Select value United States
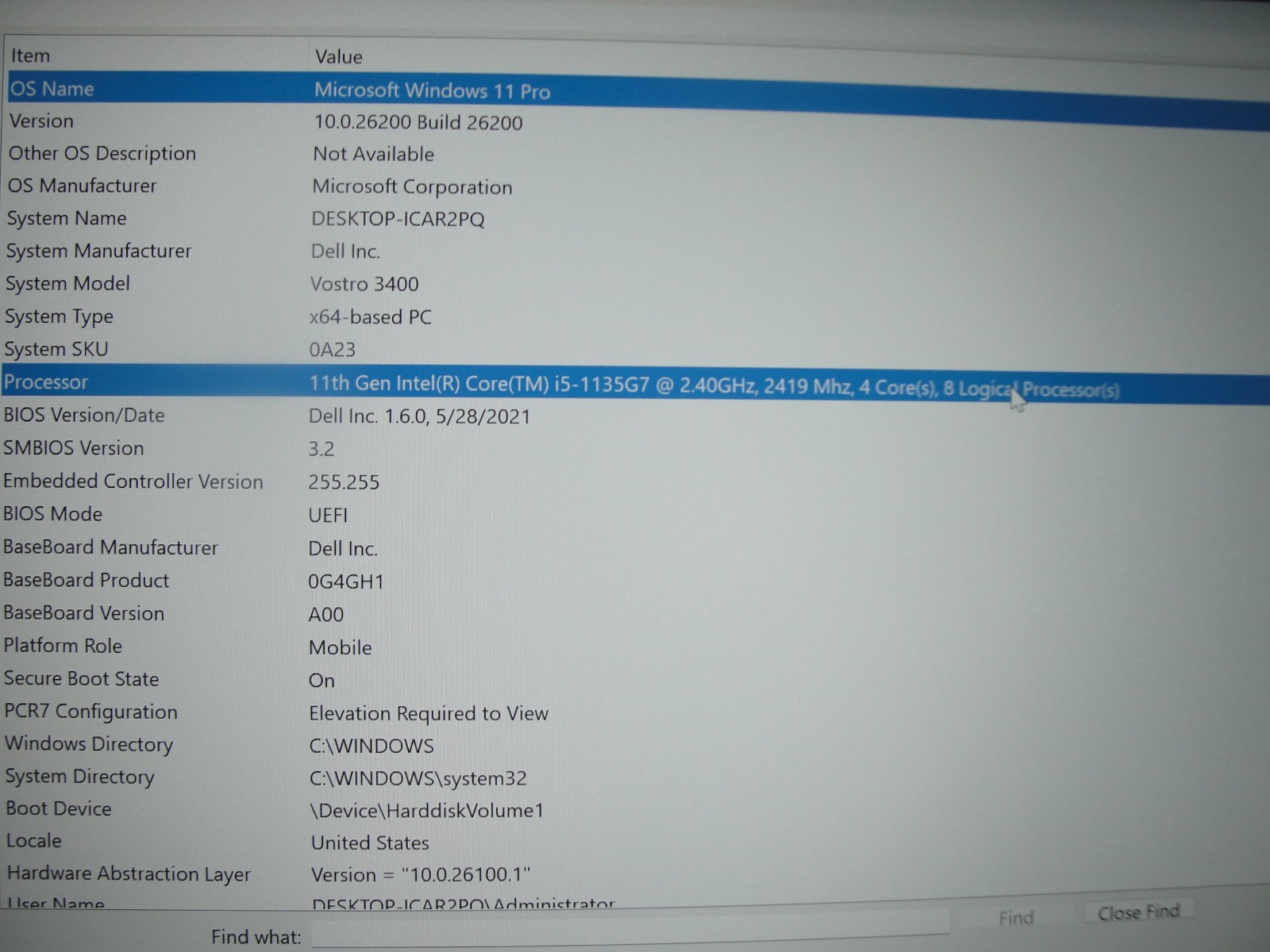 point(370,843)
